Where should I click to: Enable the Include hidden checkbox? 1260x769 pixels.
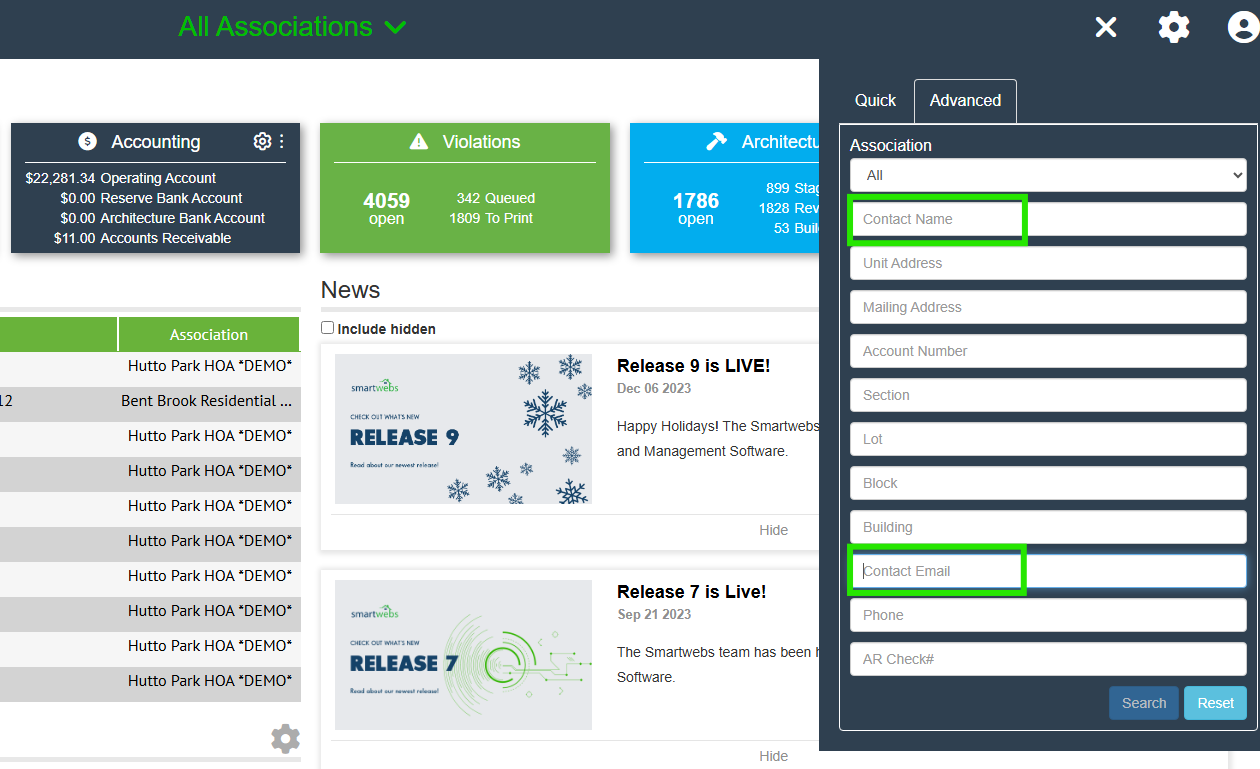tap(327, 328)
